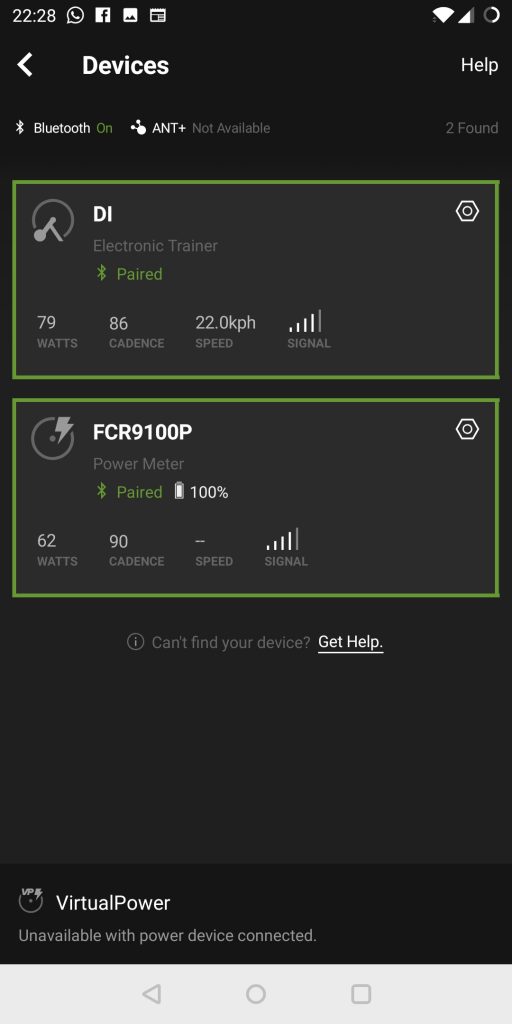The image size is (512, 1024).
Task: Tap the power meter lightning icon
Action: pos(53,439)
